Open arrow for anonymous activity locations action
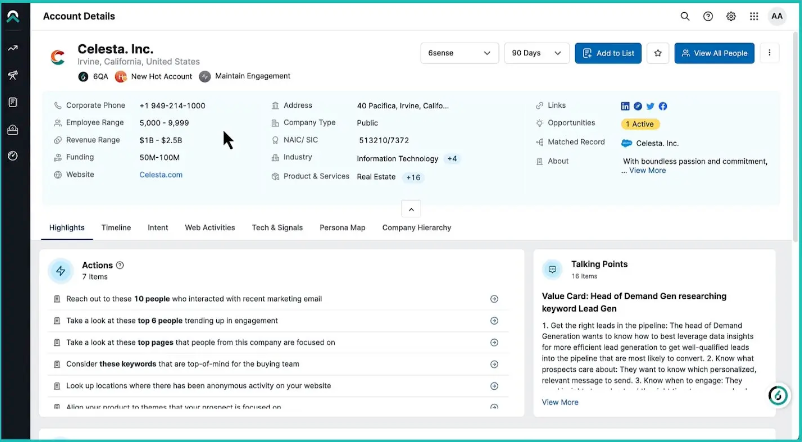Screen dimensions: 802x442 pos(494,386)
